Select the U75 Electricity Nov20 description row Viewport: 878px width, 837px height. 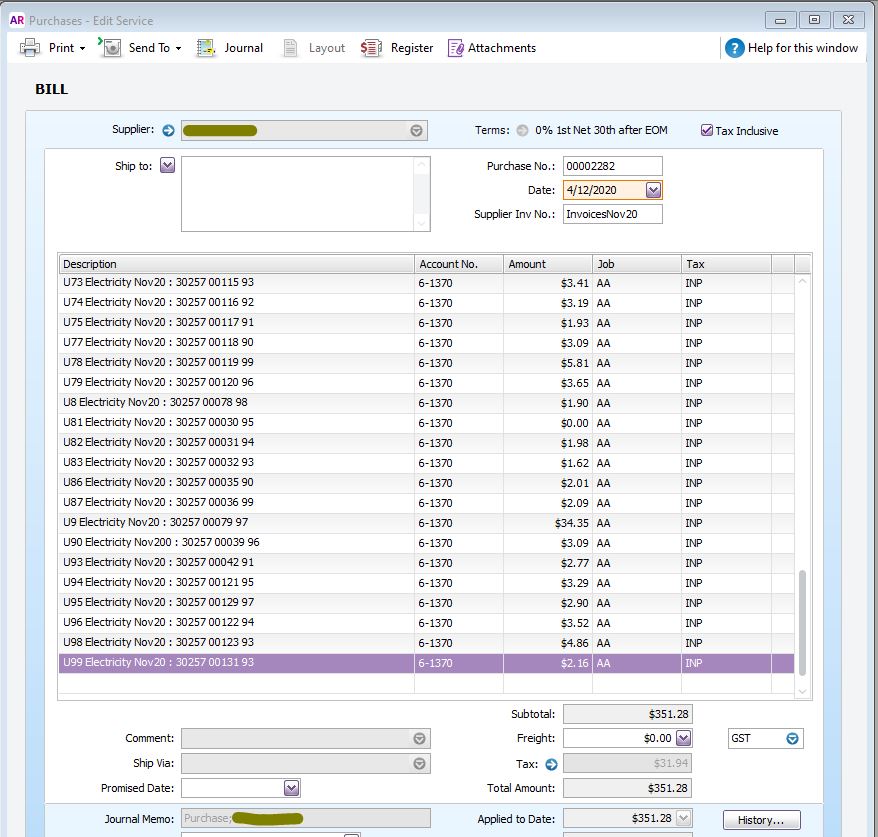click(236, 323)
